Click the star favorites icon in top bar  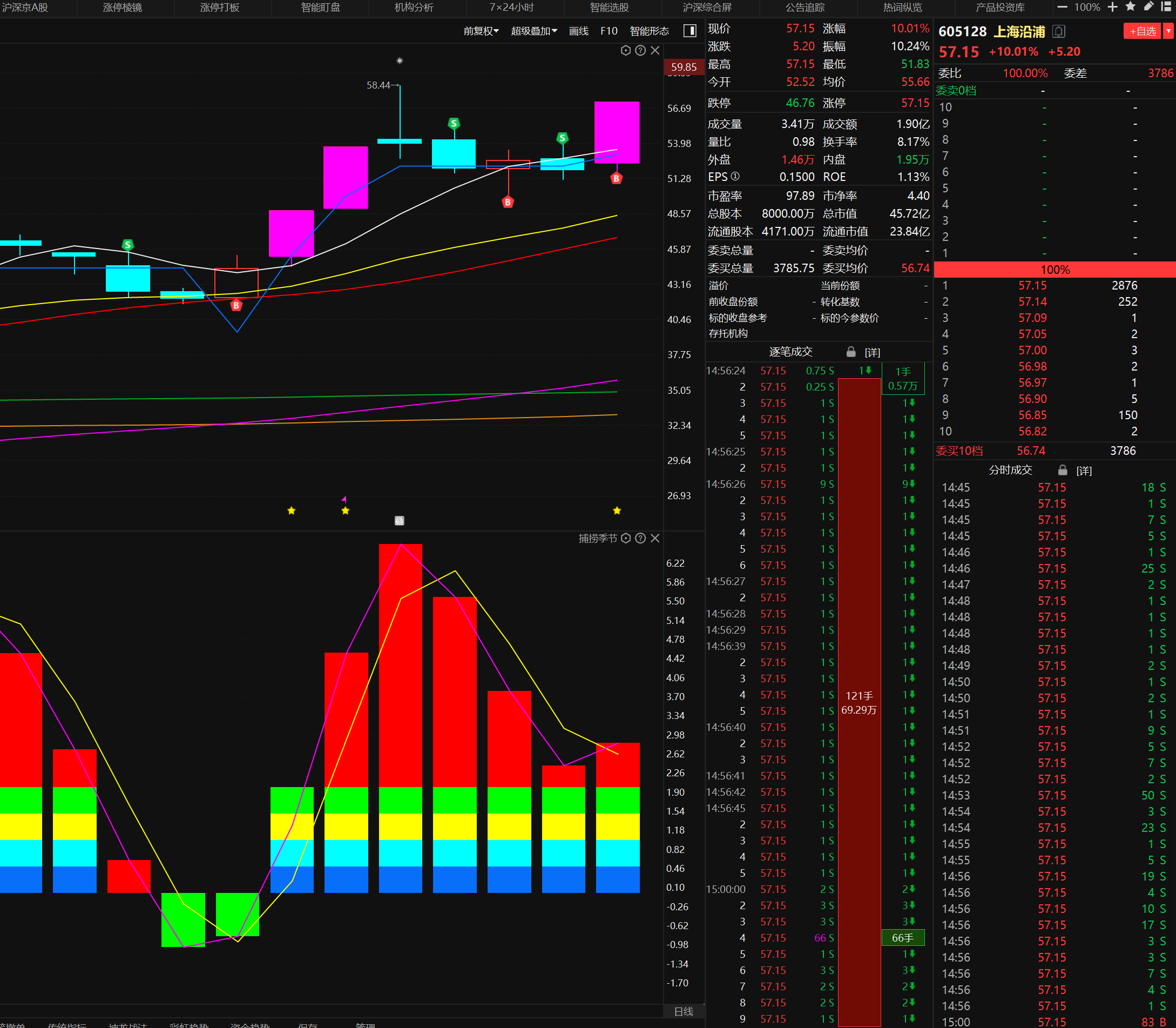tap(1130, 6)
